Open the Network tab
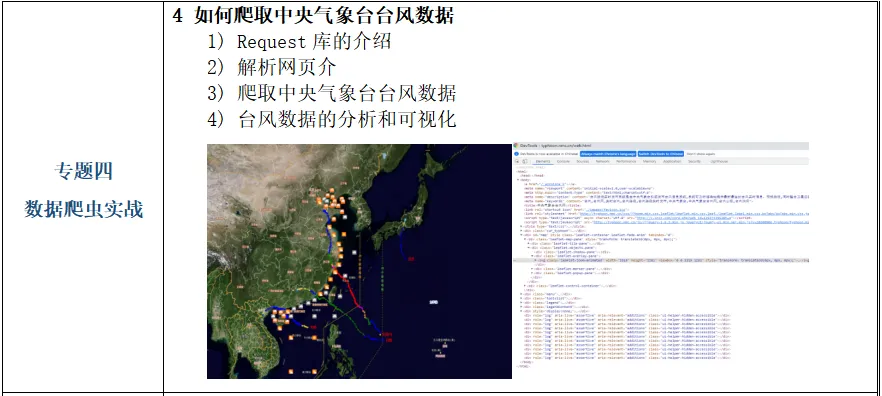 pyautogui.click(x=602, y=161)
